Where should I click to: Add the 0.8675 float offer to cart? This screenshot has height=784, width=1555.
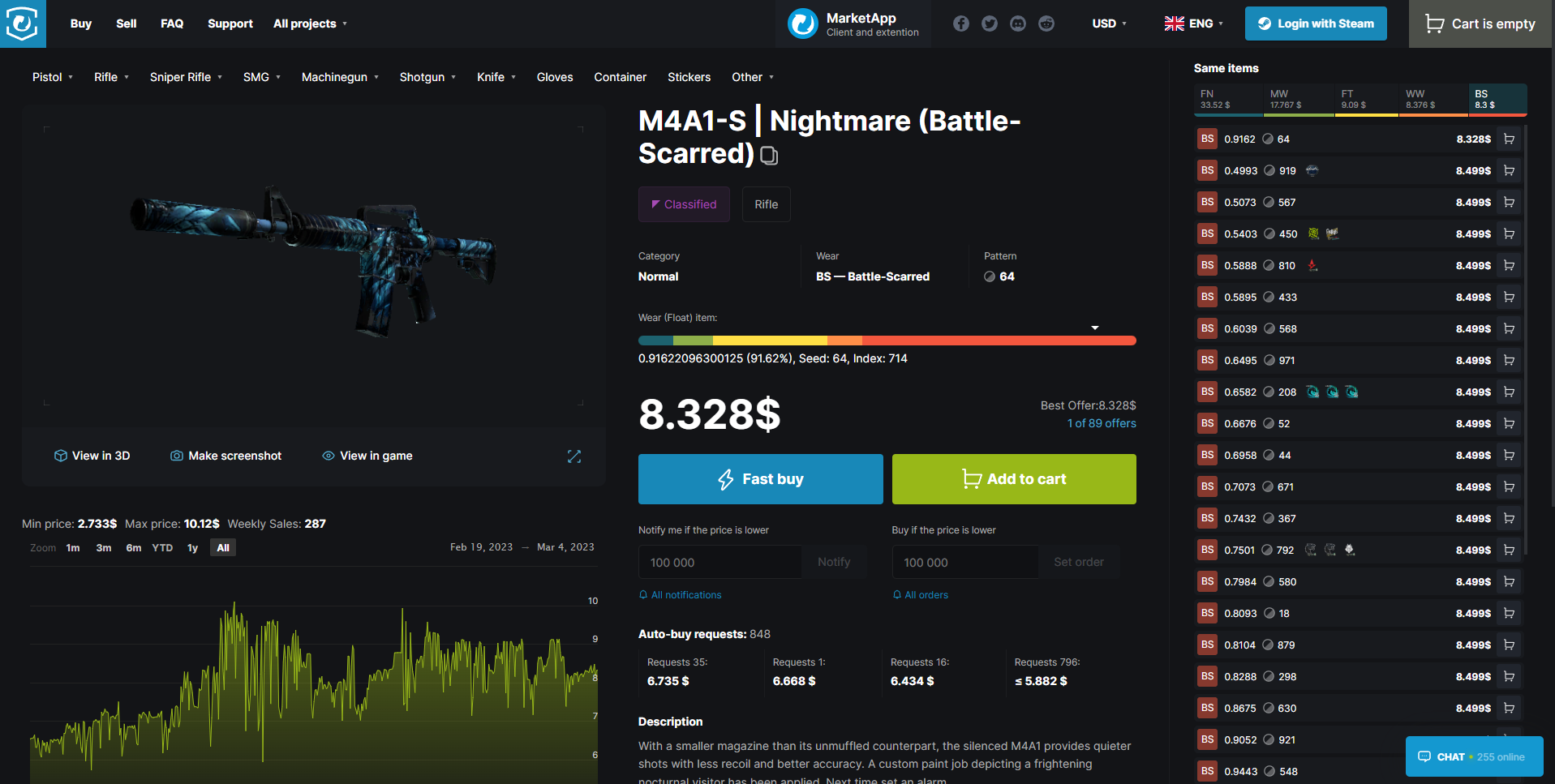pos(1509,709)
